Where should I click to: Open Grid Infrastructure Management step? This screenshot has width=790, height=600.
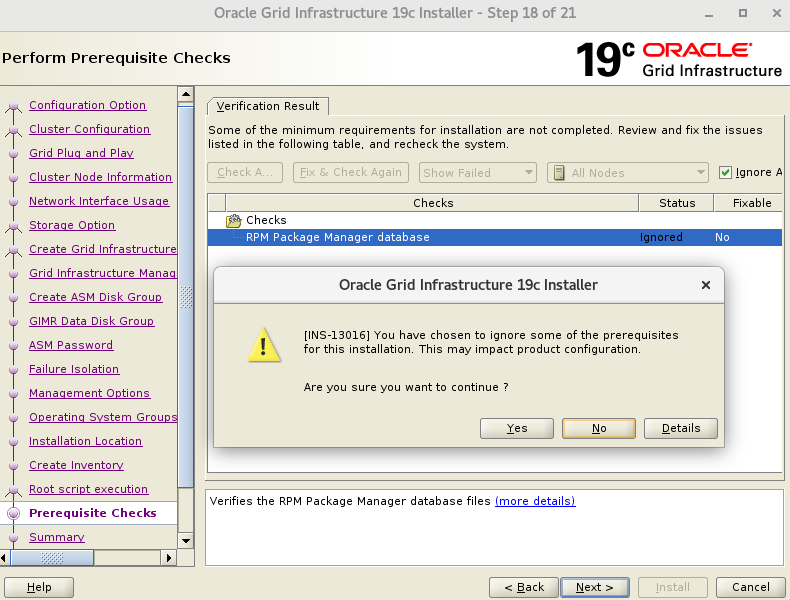[103, 273]
